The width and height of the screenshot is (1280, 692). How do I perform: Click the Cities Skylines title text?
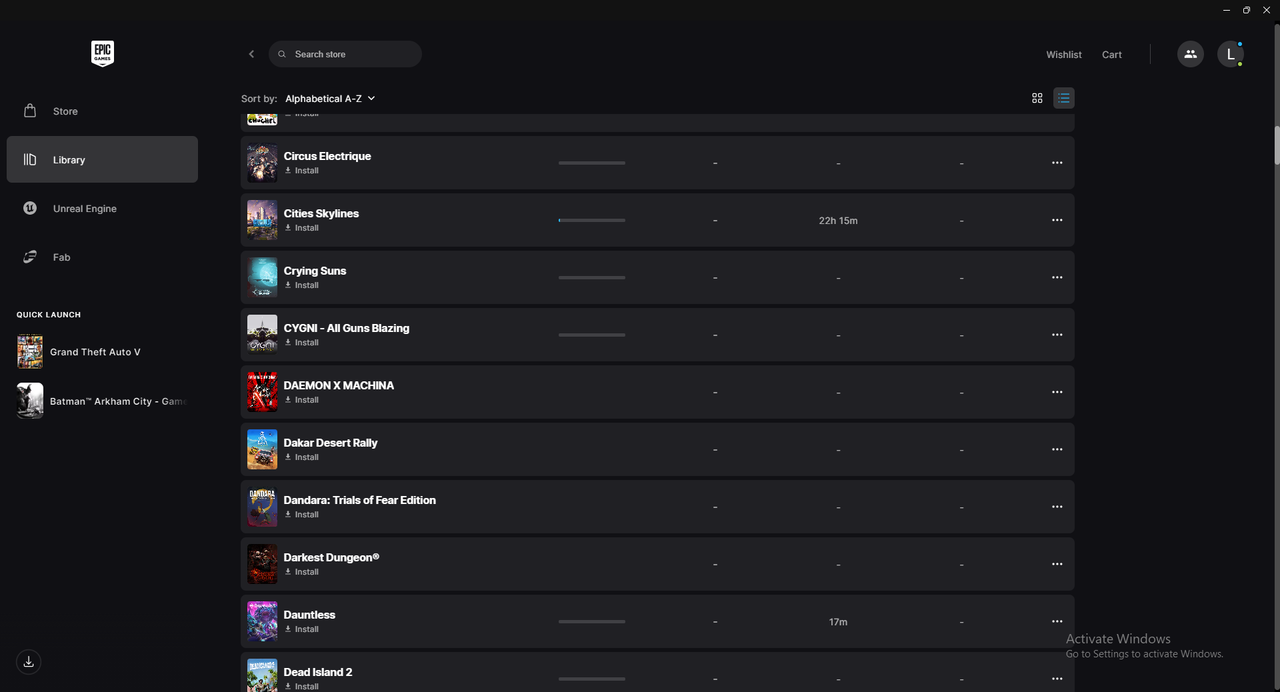321,214
